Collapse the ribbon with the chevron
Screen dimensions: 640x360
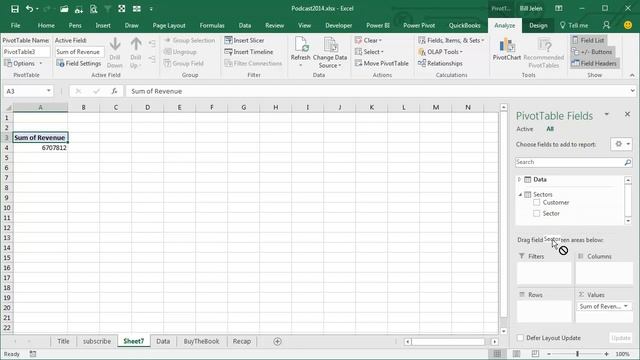click(632, 75)
